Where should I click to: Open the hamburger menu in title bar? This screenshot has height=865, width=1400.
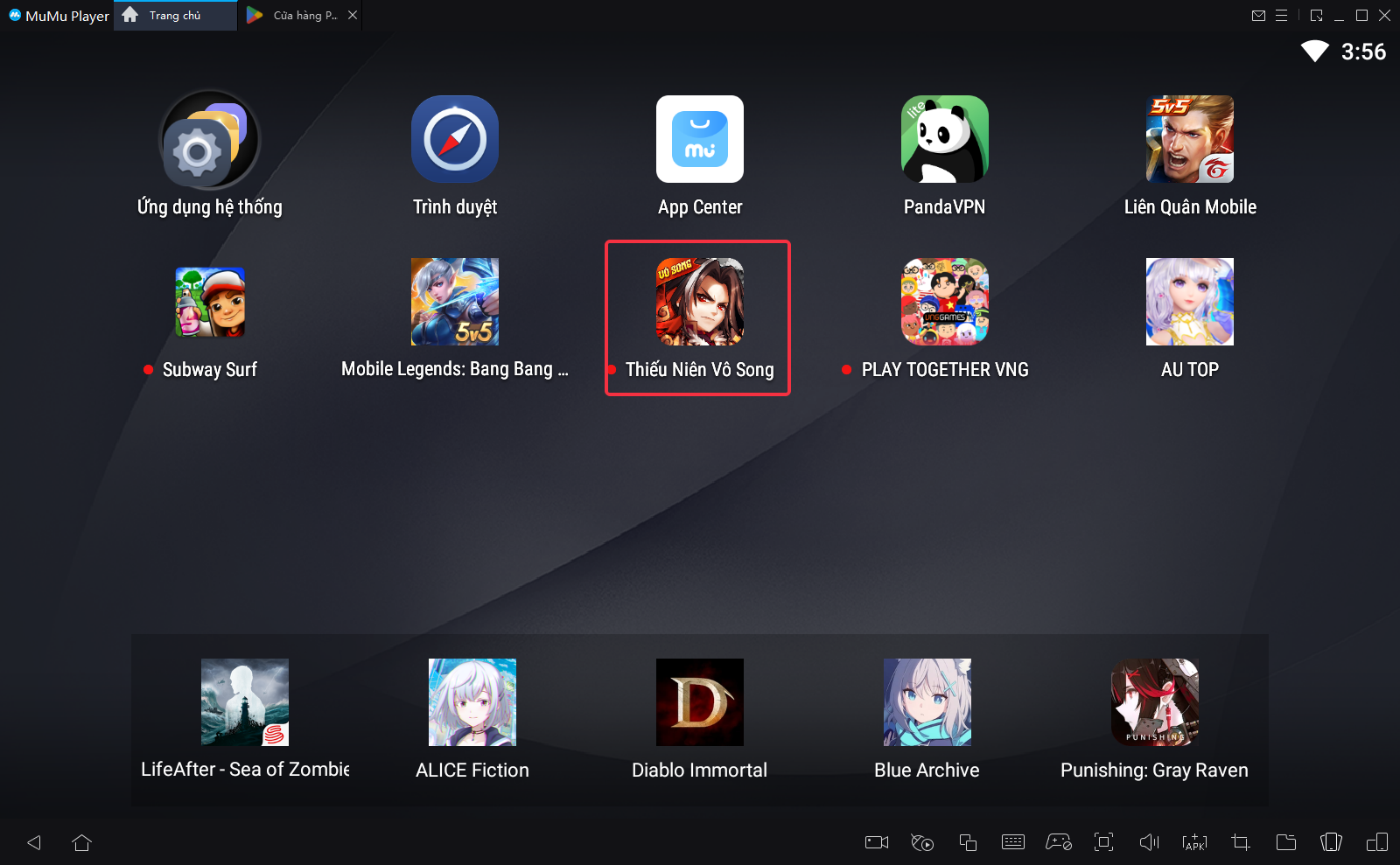(x=1281, y=16)
